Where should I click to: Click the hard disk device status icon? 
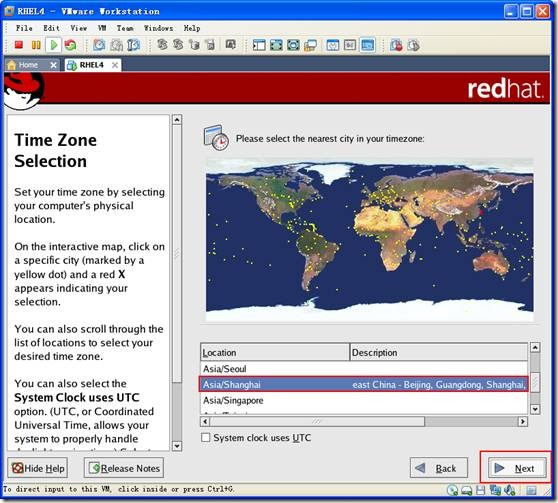coord(467,491)
